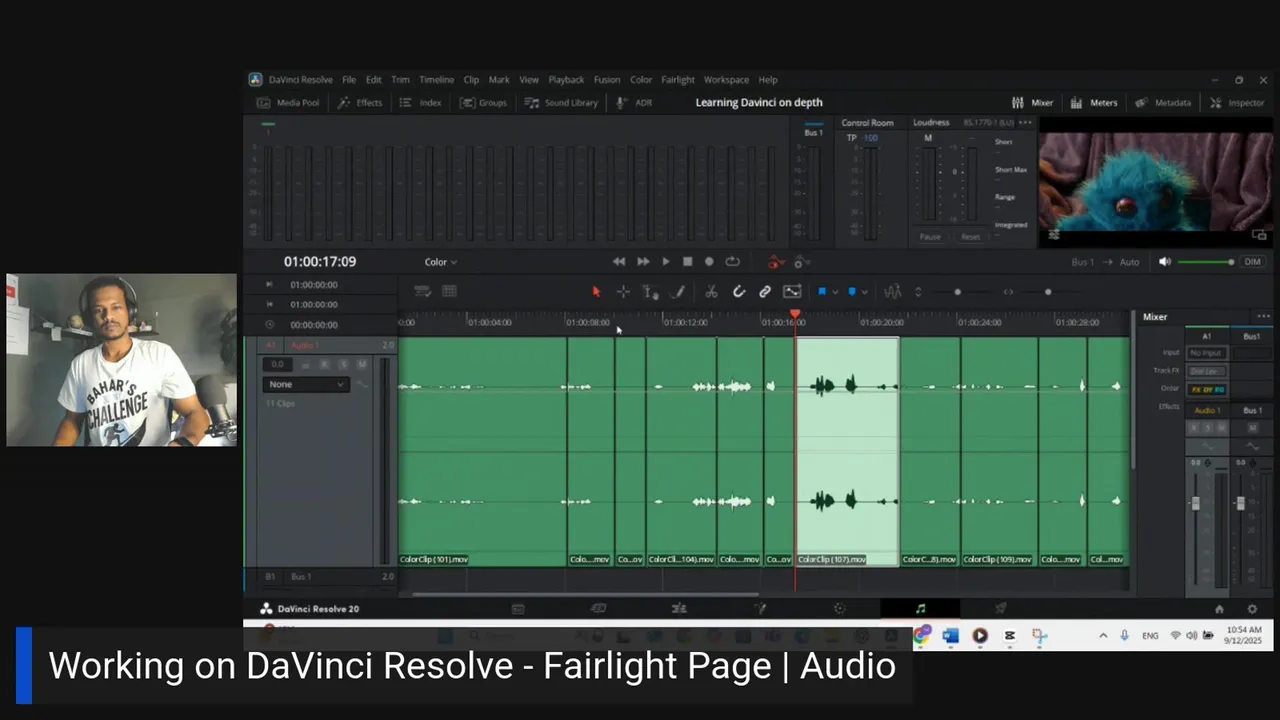Screen dimensions: 1280x720
Task: Open the Workspace menu
Action: [726, 80]
